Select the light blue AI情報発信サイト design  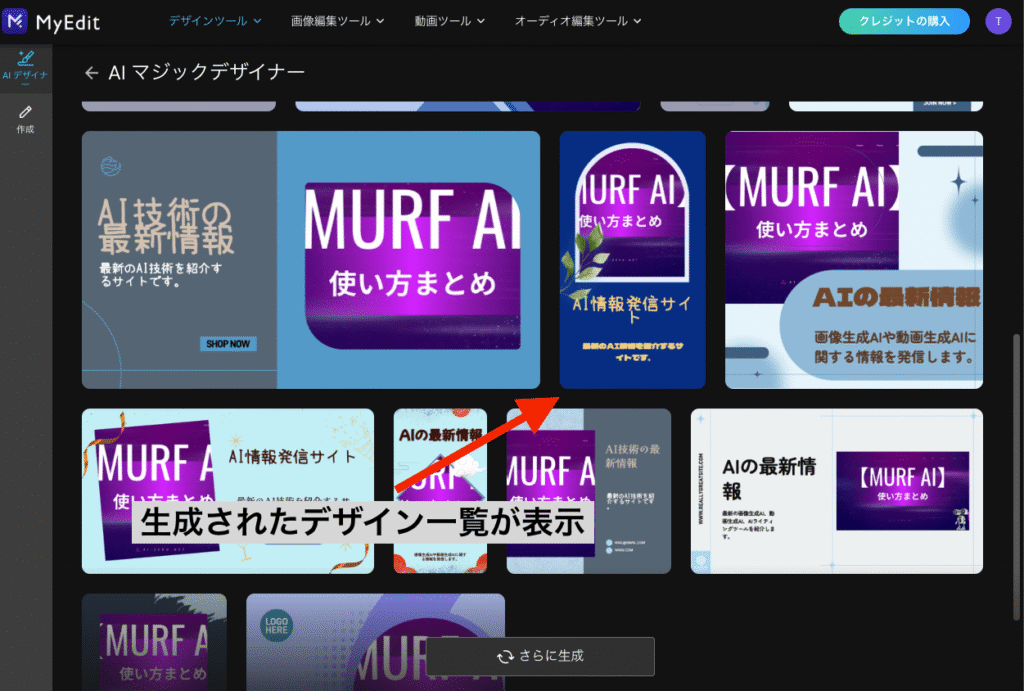228,491
